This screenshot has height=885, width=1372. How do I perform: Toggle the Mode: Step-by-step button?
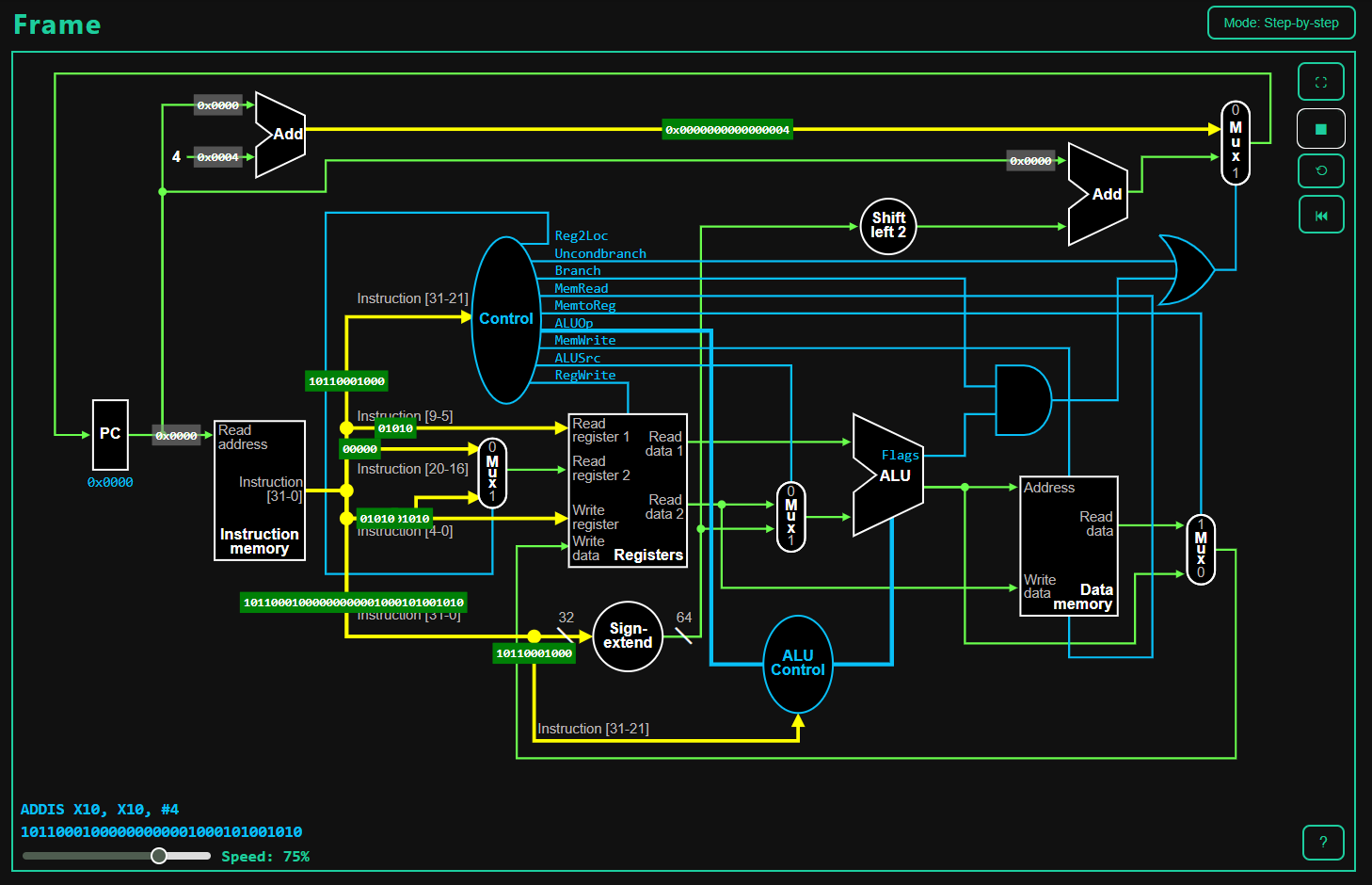click(x=1281, y=23)
